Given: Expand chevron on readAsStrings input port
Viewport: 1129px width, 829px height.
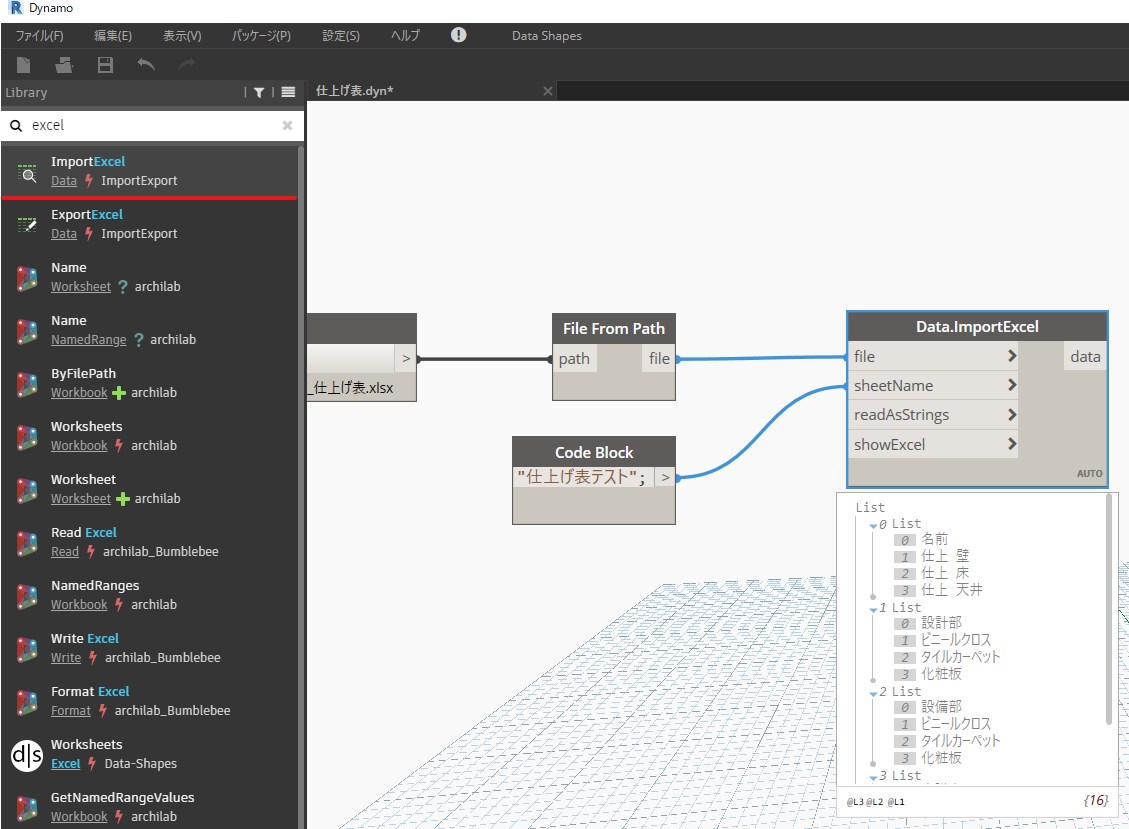Looking at the screenshot, I should pos(1012,415).
